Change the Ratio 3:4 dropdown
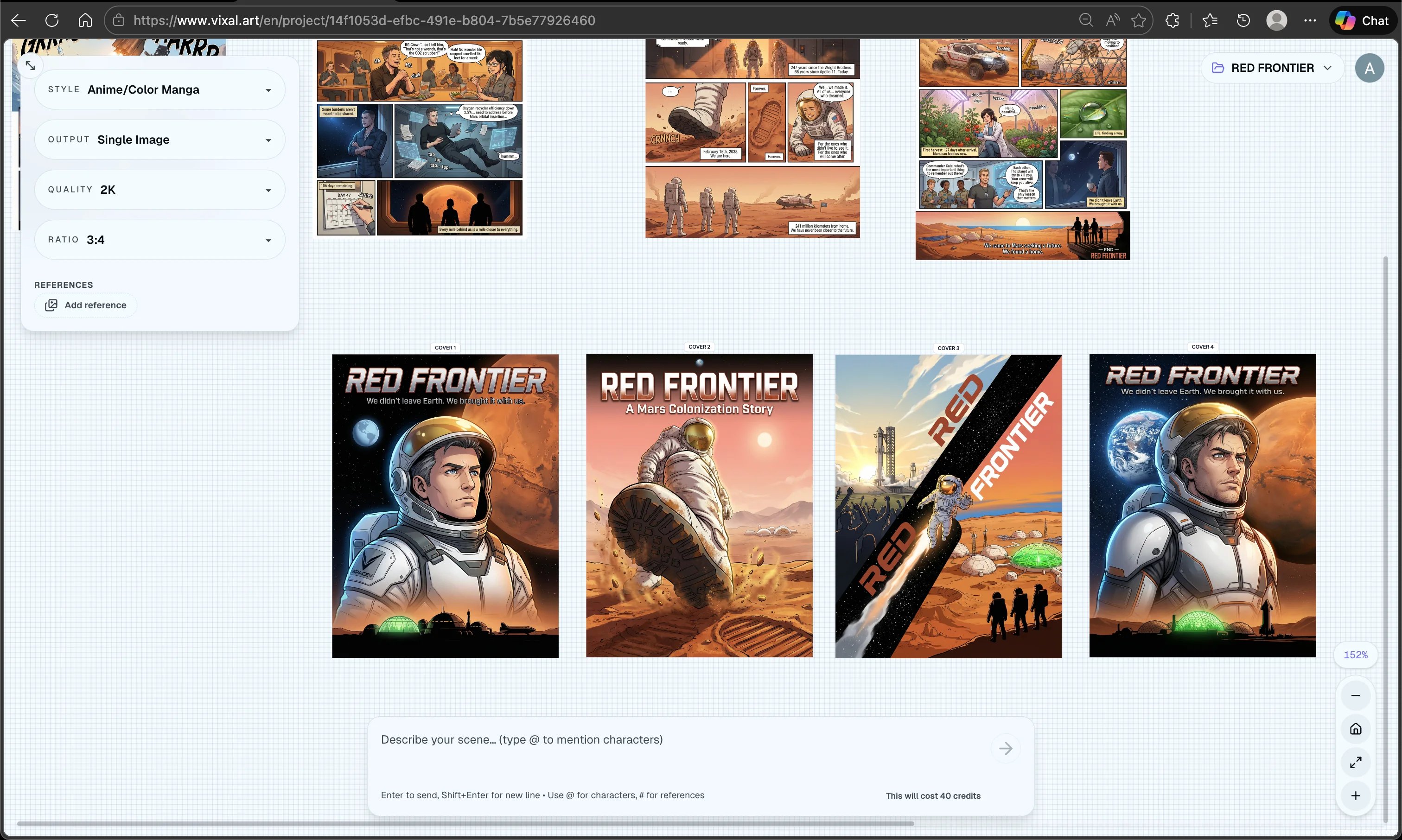Viewport: 1402px width, 840px height. point(159,240)
